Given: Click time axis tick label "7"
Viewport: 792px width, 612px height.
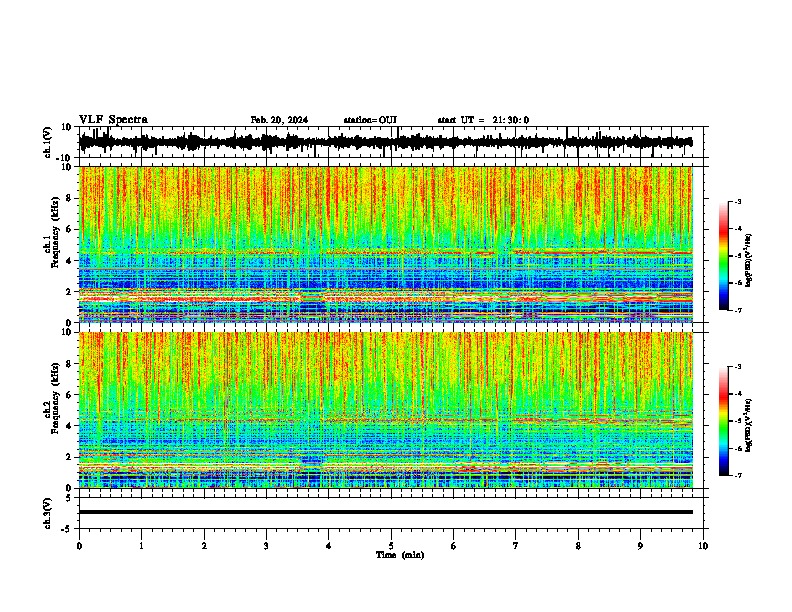Looking at the screenshot, I should pos(516,545).
